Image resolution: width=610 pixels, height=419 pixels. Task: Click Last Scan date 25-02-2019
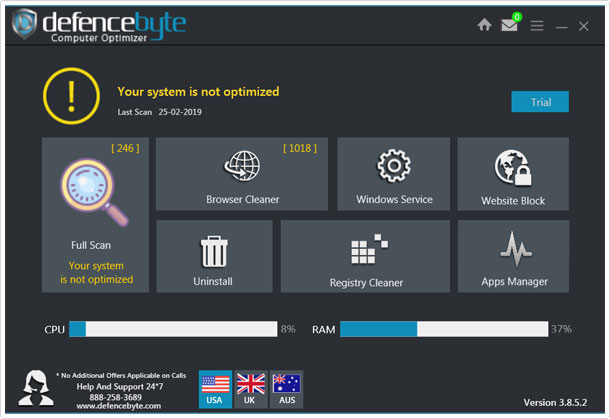tap(180, 112)
